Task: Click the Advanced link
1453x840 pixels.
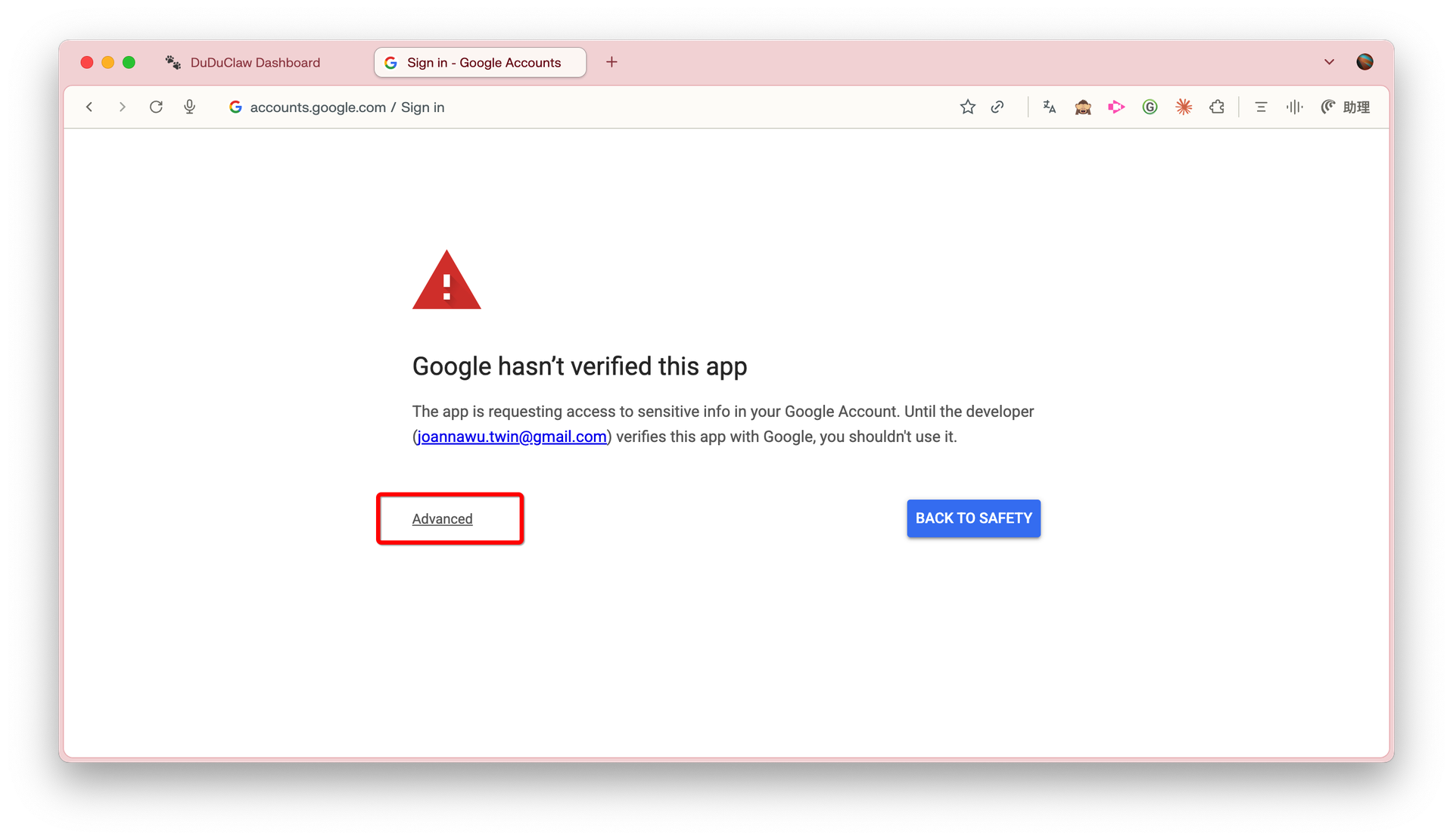Action: (x=442, y=519)
